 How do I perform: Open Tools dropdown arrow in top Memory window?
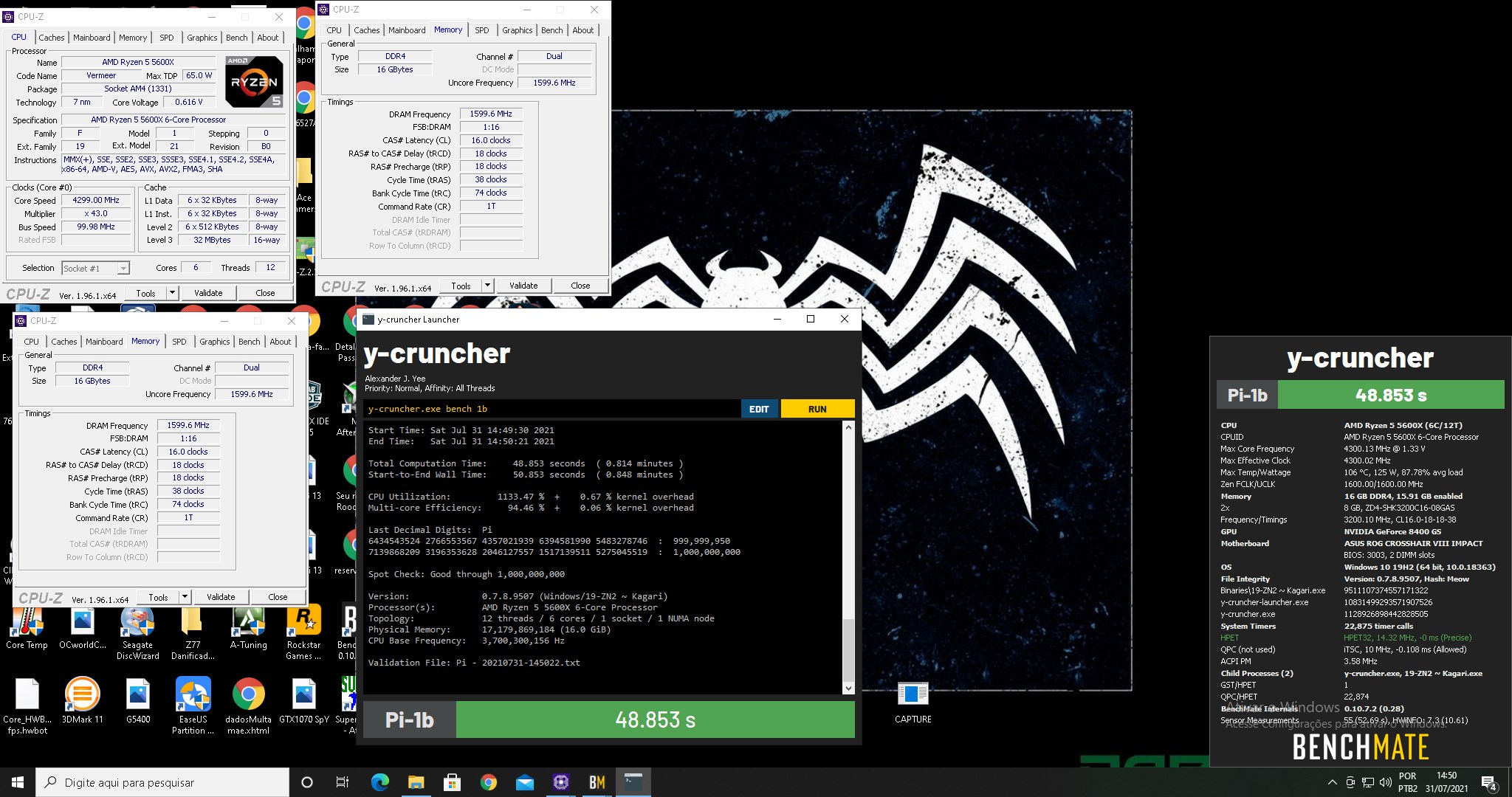[x=487, y=286]
